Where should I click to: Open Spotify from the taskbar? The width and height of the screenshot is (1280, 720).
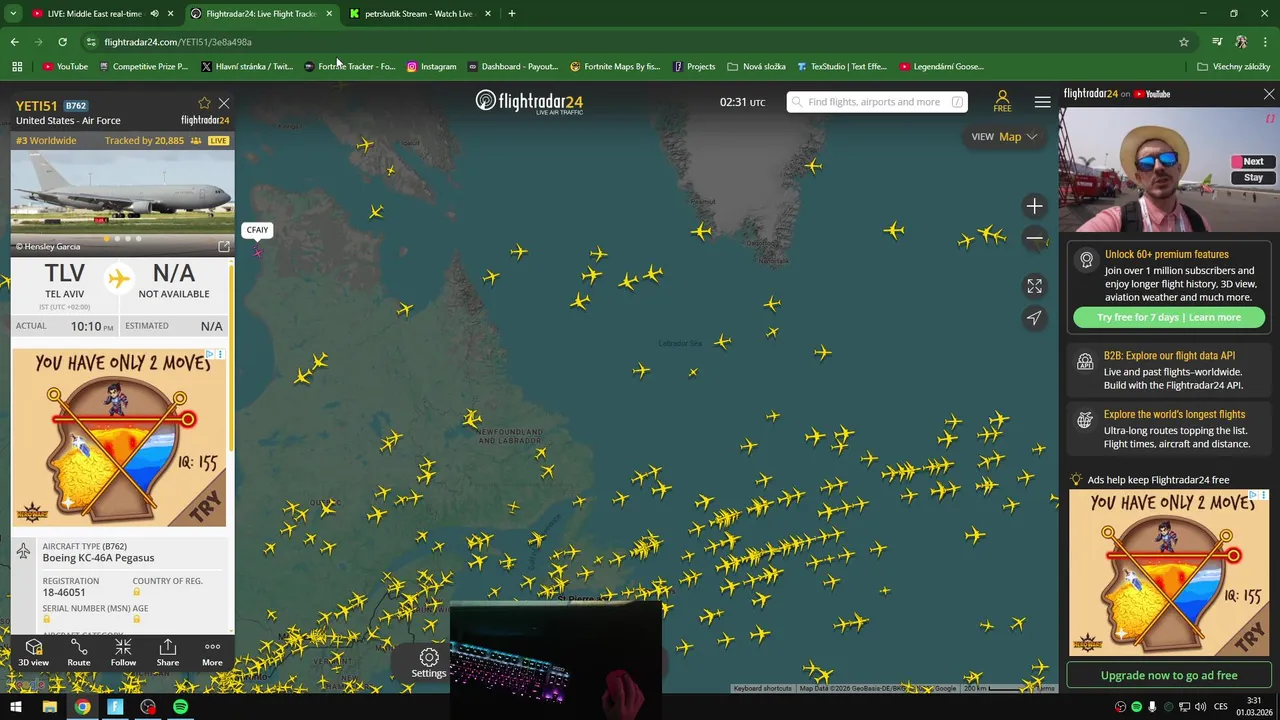coord(180,707)
